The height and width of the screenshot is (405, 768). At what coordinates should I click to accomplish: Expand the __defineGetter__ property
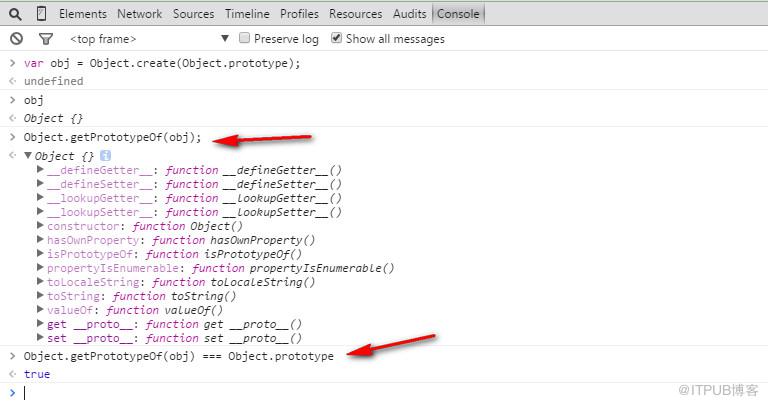(x=41, y=169)
